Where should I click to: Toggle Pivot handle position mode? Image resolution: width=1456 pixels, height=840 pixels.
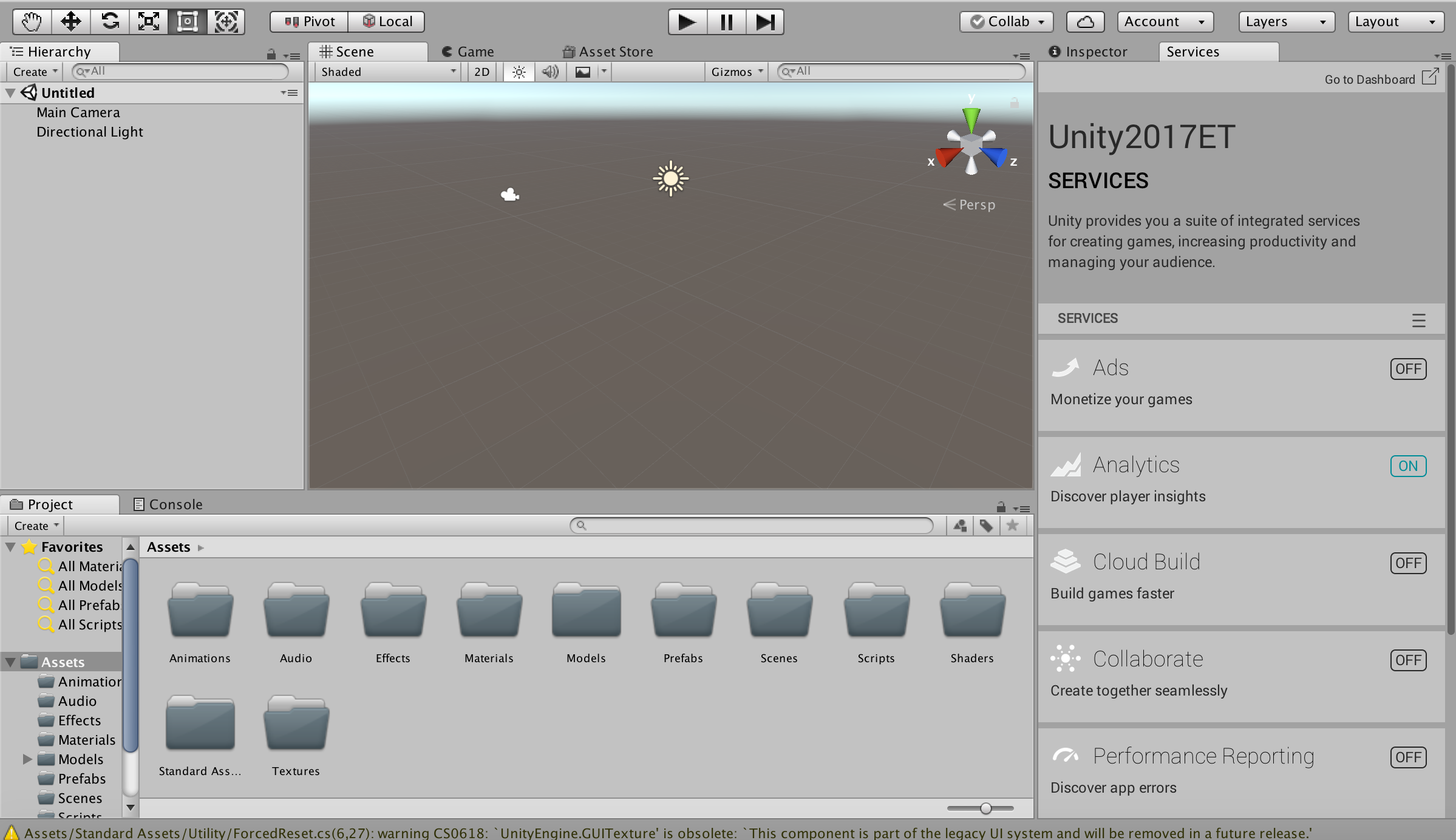(x=309, y=22)
